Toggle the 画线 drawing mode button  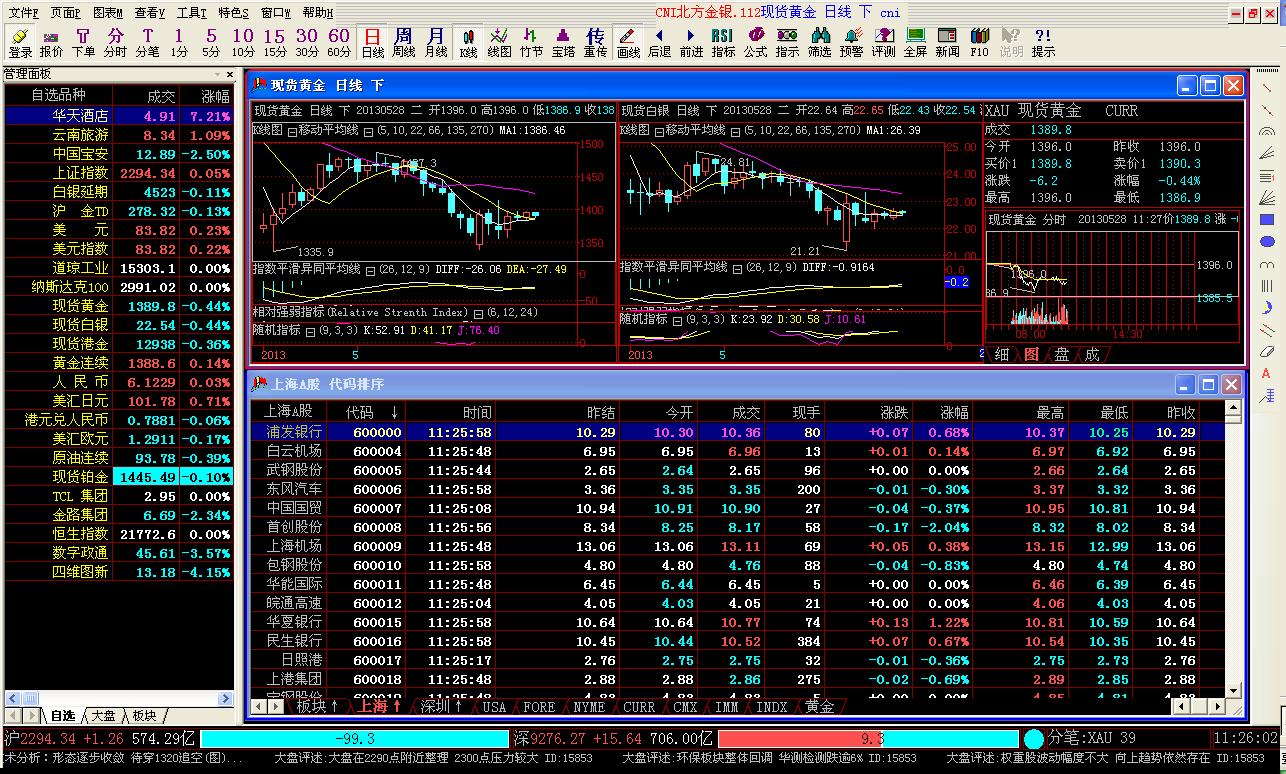pos(628,42)
